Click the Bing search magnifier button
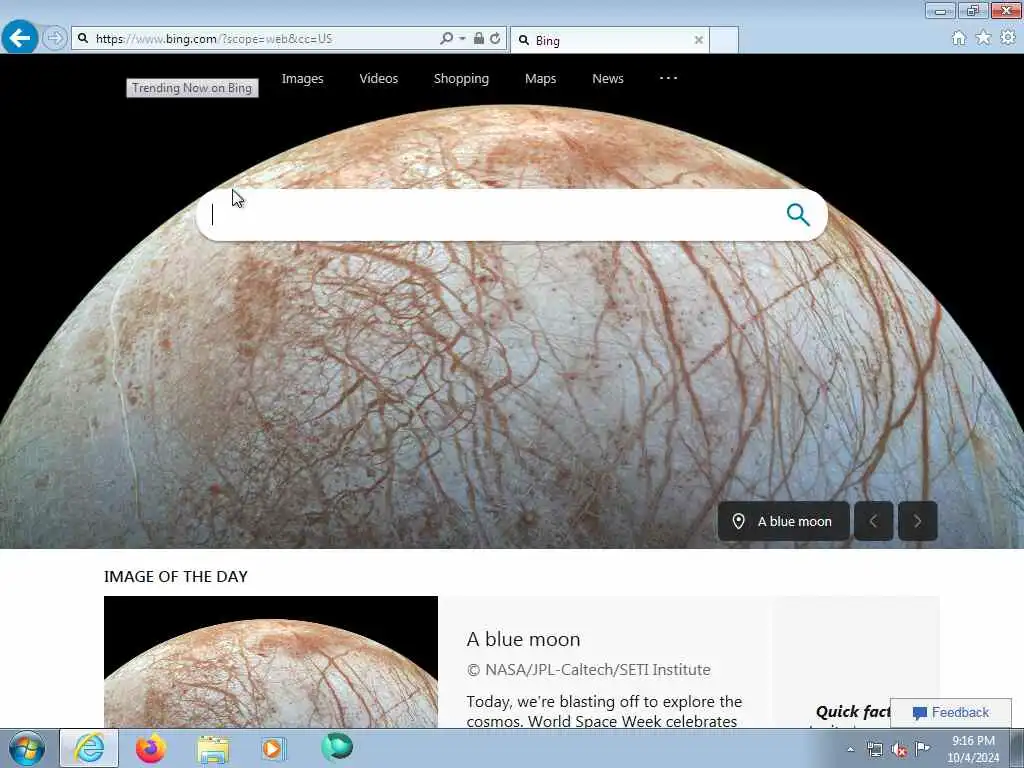The width and height of the screenshot is (1024, 768). pos(798,214)
